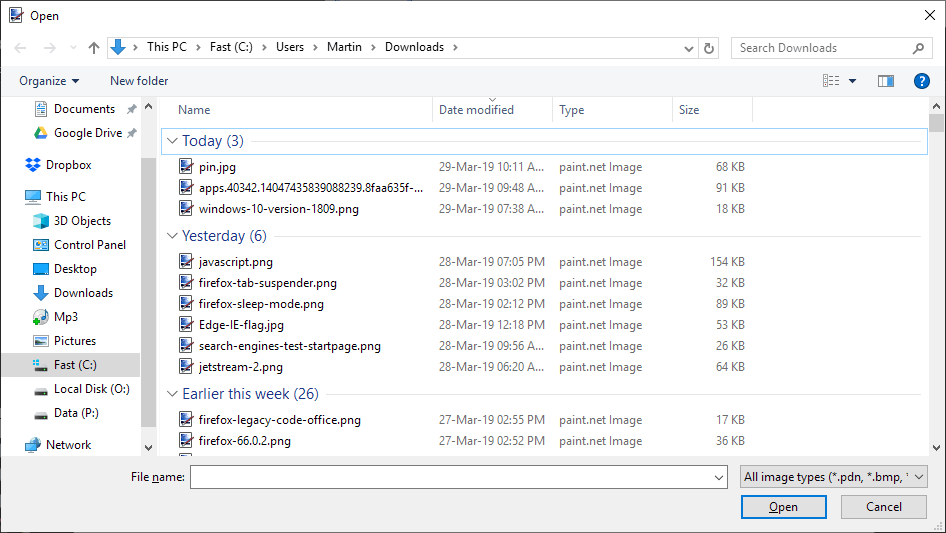This screenshot has width=946, height=533.
Task: Click the Refresh button in address bar
Action: pyautogui.click(x=709, y=47)
